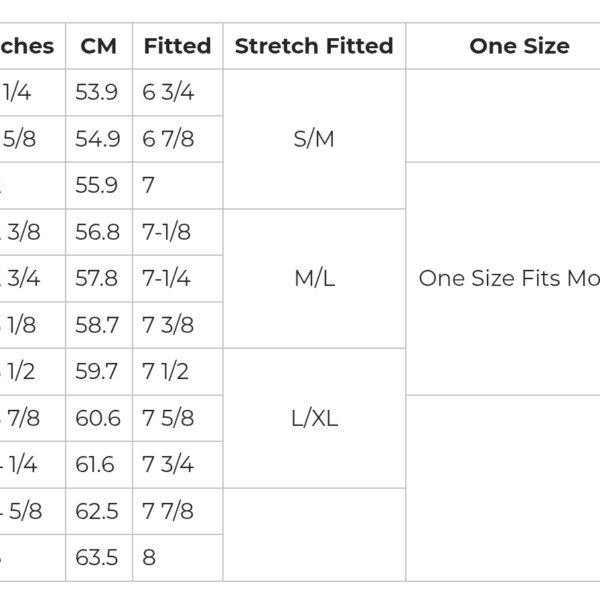
Task: Select the 59.7 centimeter value
Action: pyautogui.click(x=97, y=371)
